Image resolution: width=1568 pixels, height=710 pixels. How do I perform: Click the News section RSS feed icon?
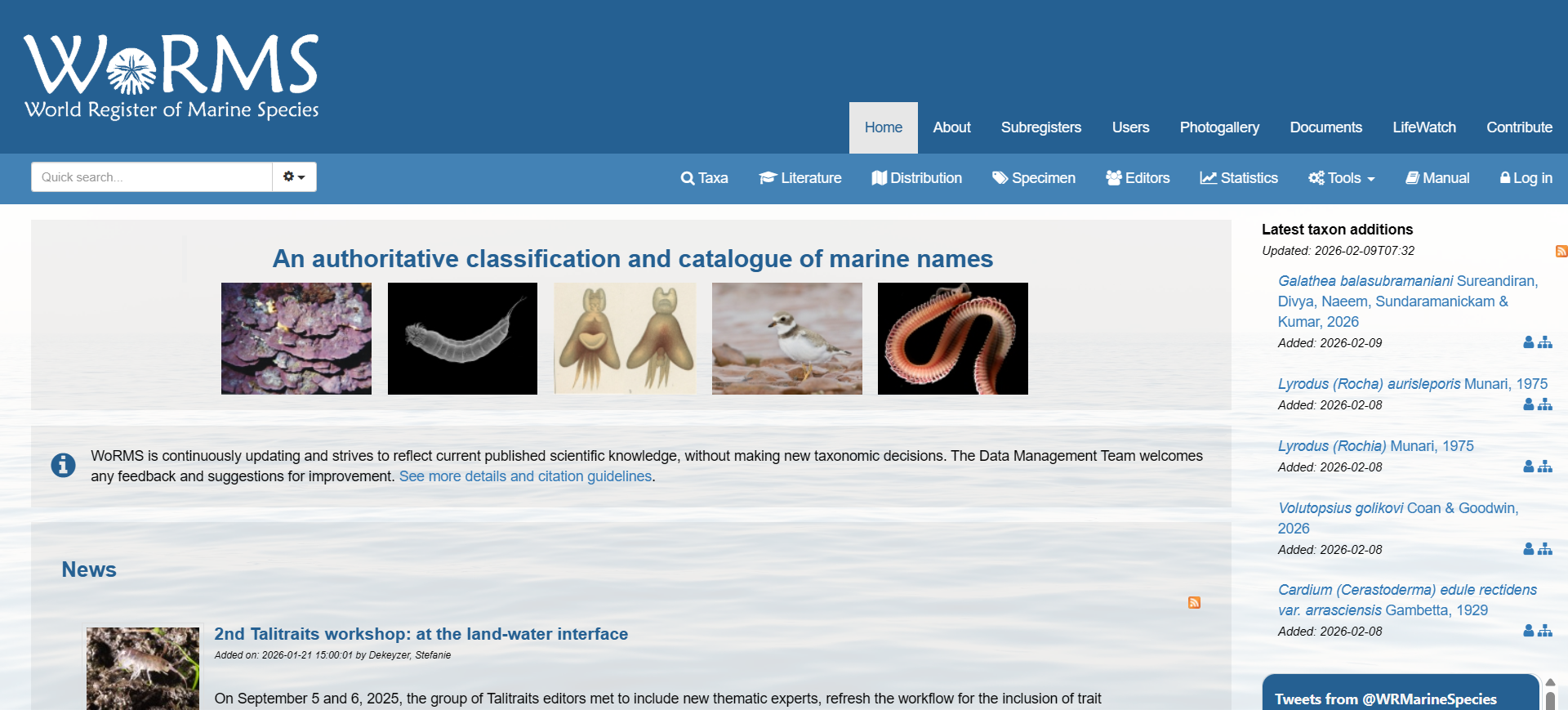(1194, 603)
